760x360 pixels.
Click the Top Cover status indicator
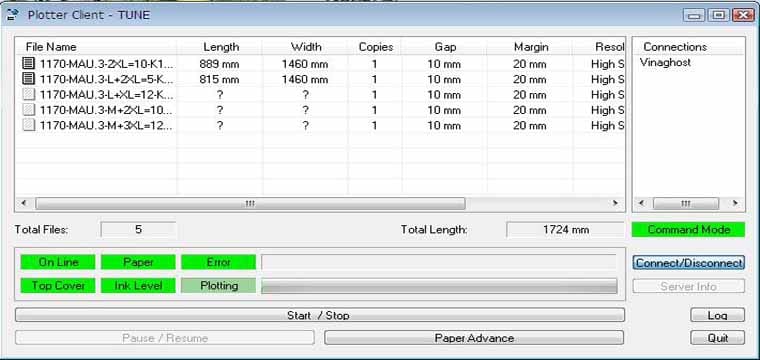pos(58,285)
